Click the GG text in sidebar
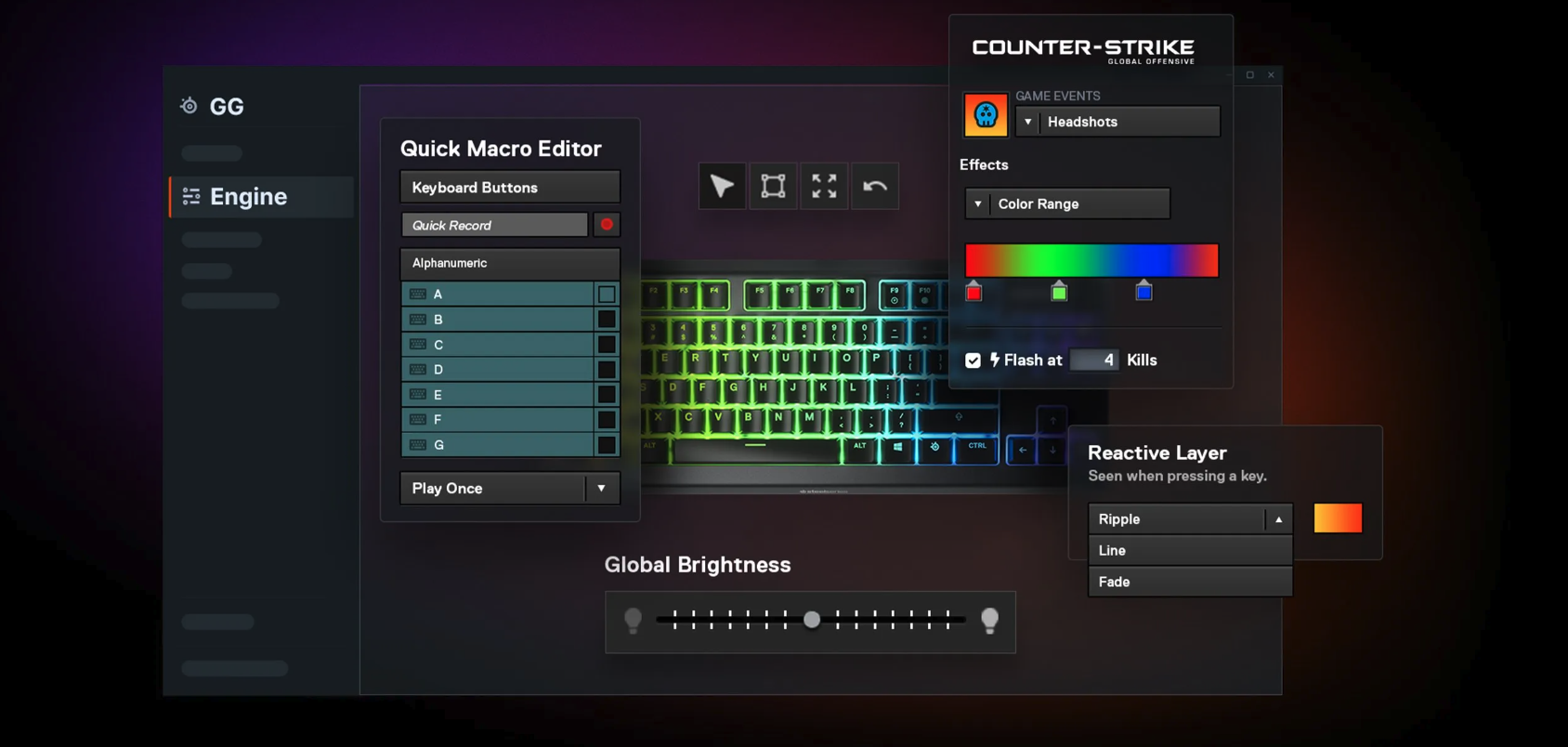1568x747 pixels. pyautogui.click(x=227, y=106)
